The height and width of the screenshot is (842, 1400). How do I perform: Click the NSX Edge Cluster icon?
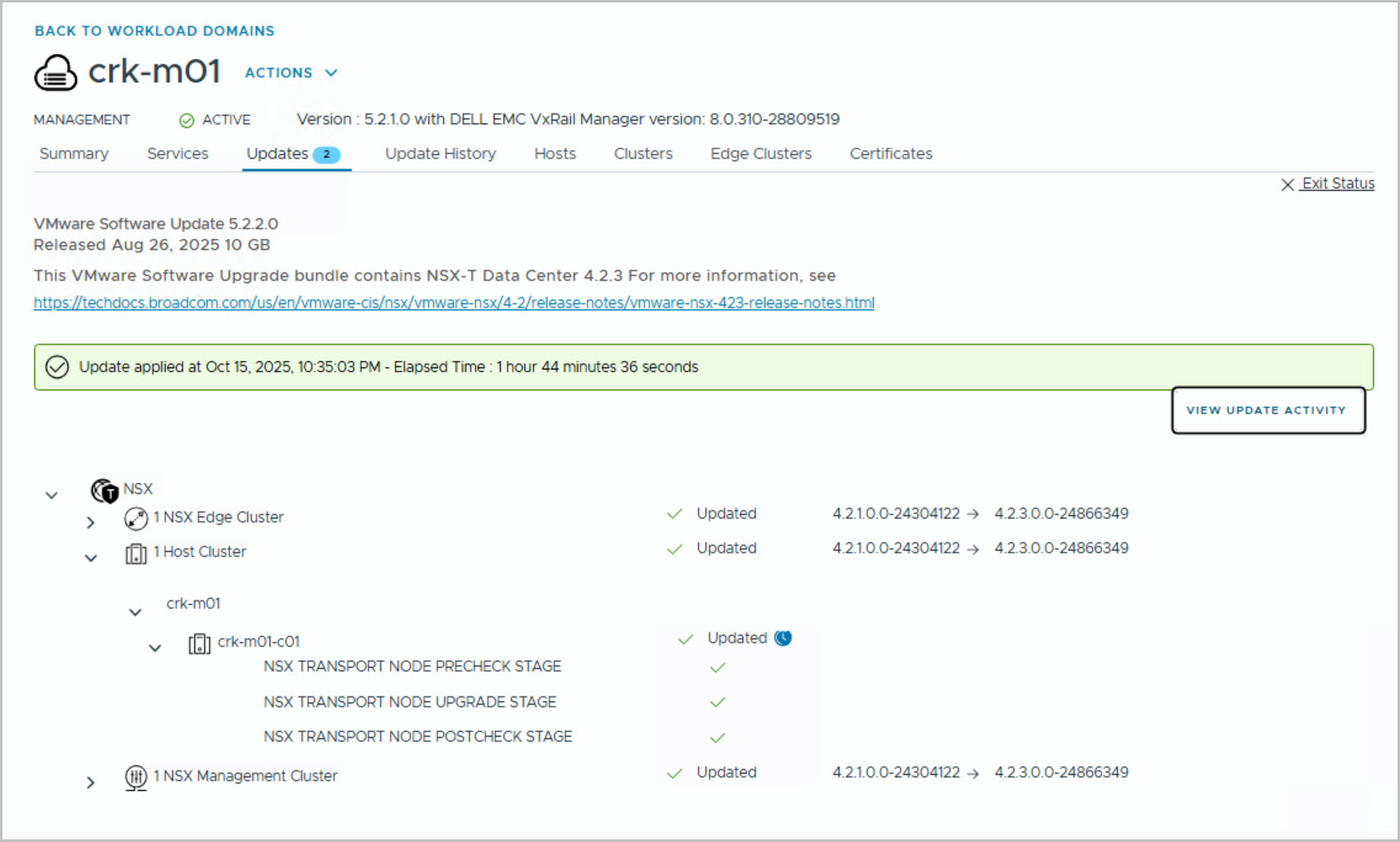pos(135,518)
